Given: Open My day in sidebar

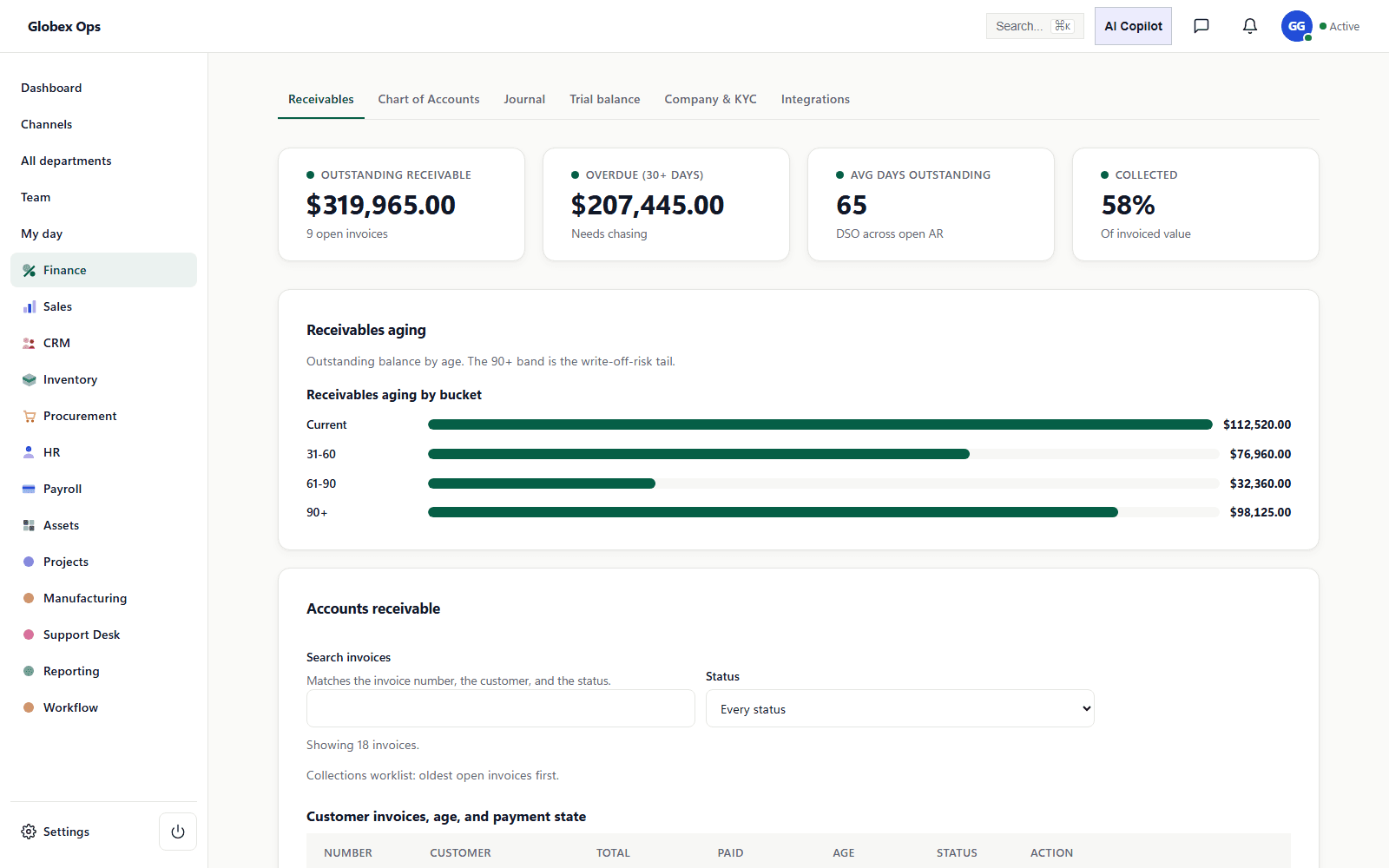Looking at the screenshot, I should click(x=103, y=233).
